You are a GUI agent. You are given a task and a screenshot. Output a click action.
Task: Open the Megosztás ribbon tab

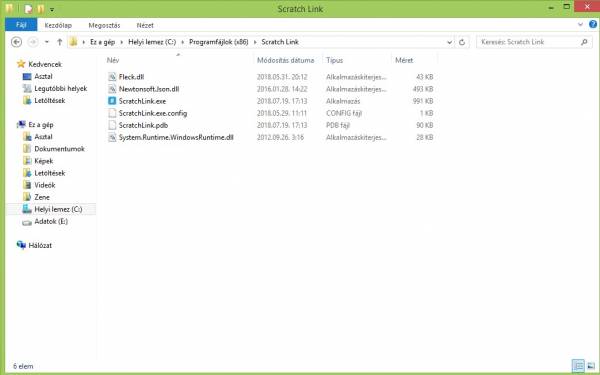104,25
